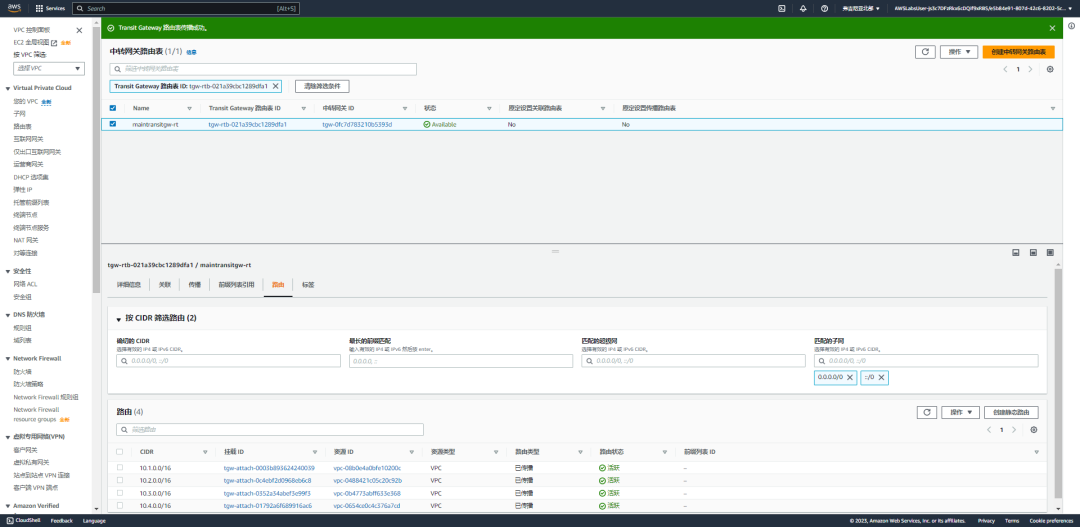Viewport: 1080px width, 527px height.
Task: Uncheck the maintransitgw-rt row checkbox
Action: (113, 124)
